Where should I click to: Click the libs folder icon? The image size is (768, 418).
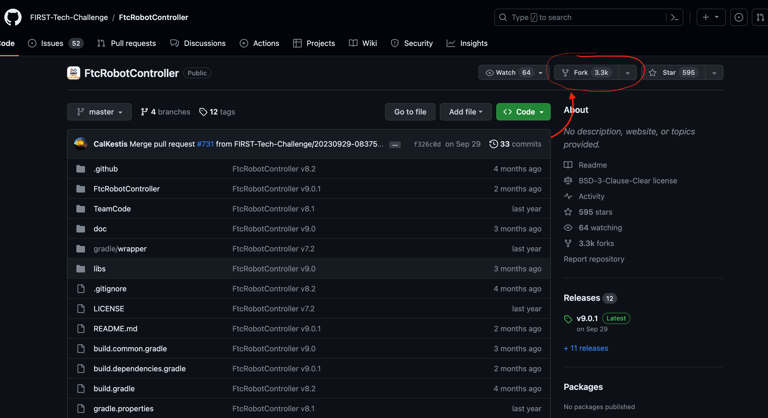point(81,269)
